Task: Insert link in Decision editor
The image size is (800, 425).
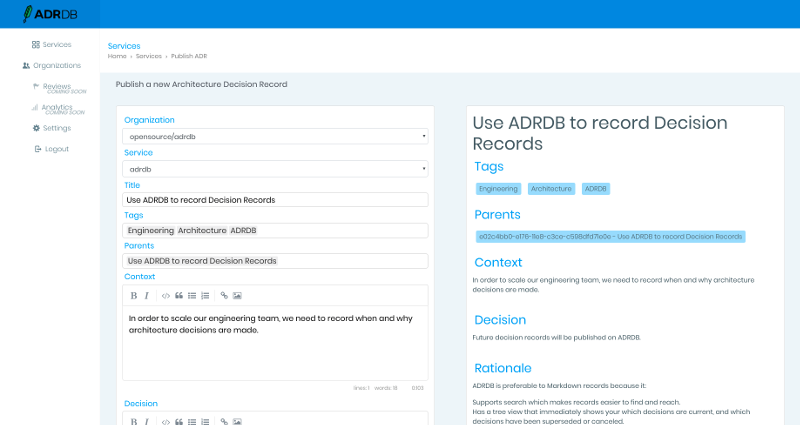Action: 224,421
